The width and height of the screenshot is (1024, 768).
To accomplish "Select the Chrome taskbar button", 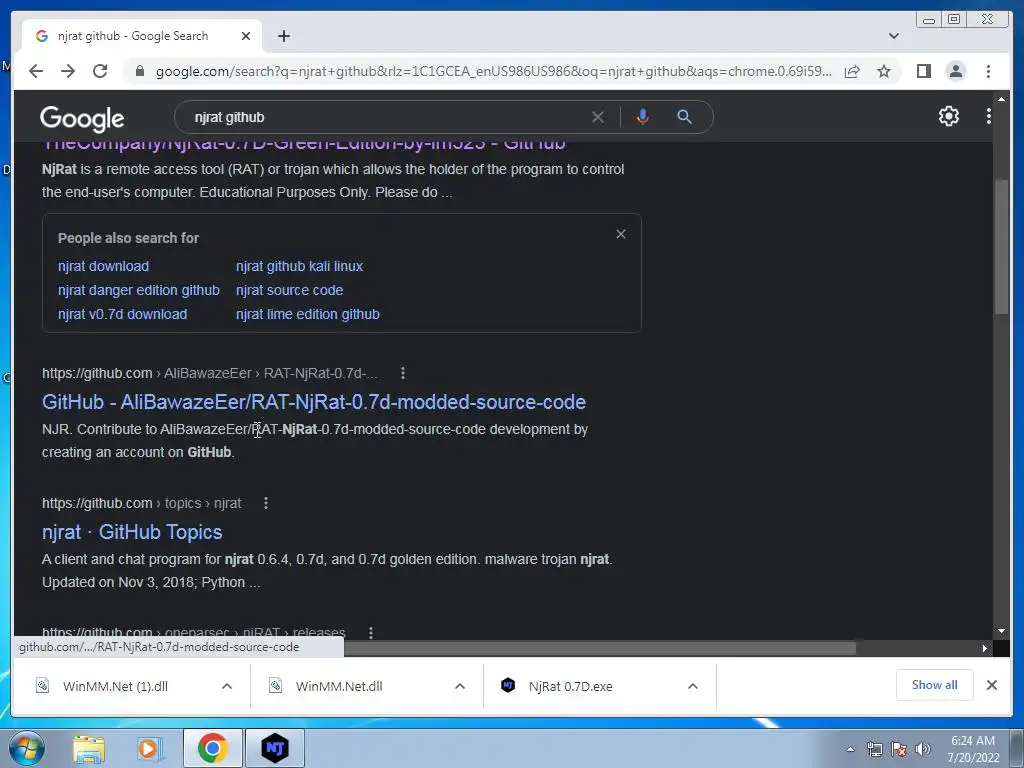I will point(213,748).
